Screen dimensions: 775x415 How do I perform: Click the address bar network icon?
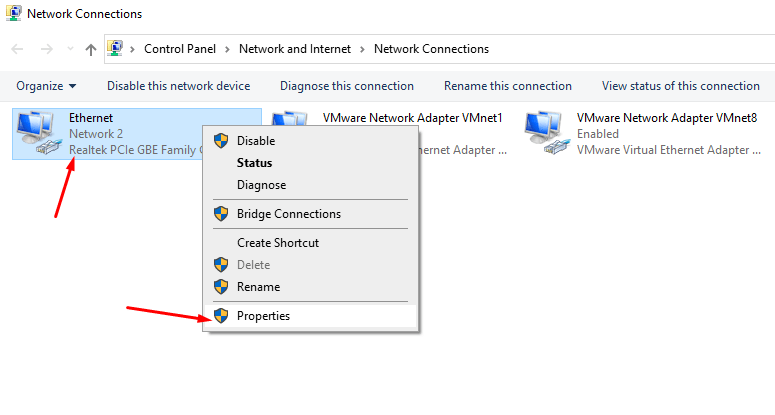pyautogui.click(x=116, y=48)
